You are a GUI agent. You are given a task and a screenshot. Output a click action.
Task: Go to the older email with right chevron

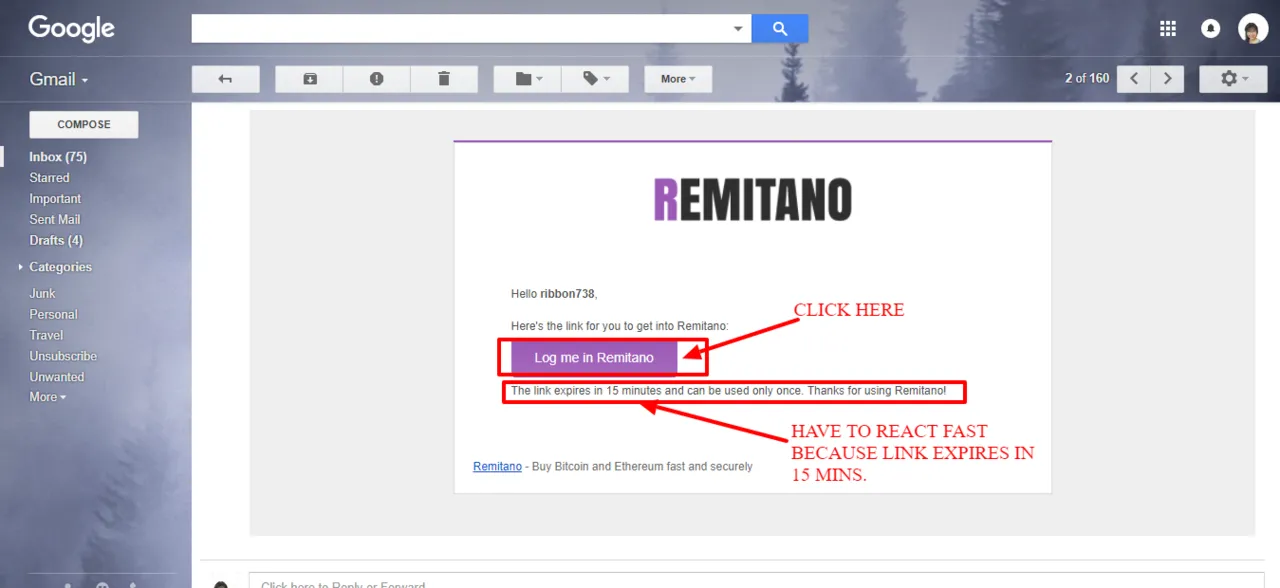point(1167,79)
